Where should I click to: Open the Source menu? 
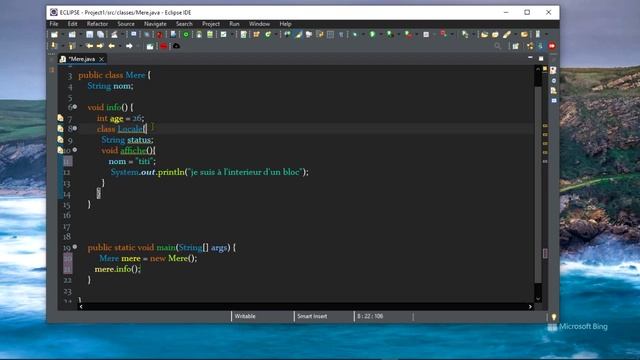[126, 24]
